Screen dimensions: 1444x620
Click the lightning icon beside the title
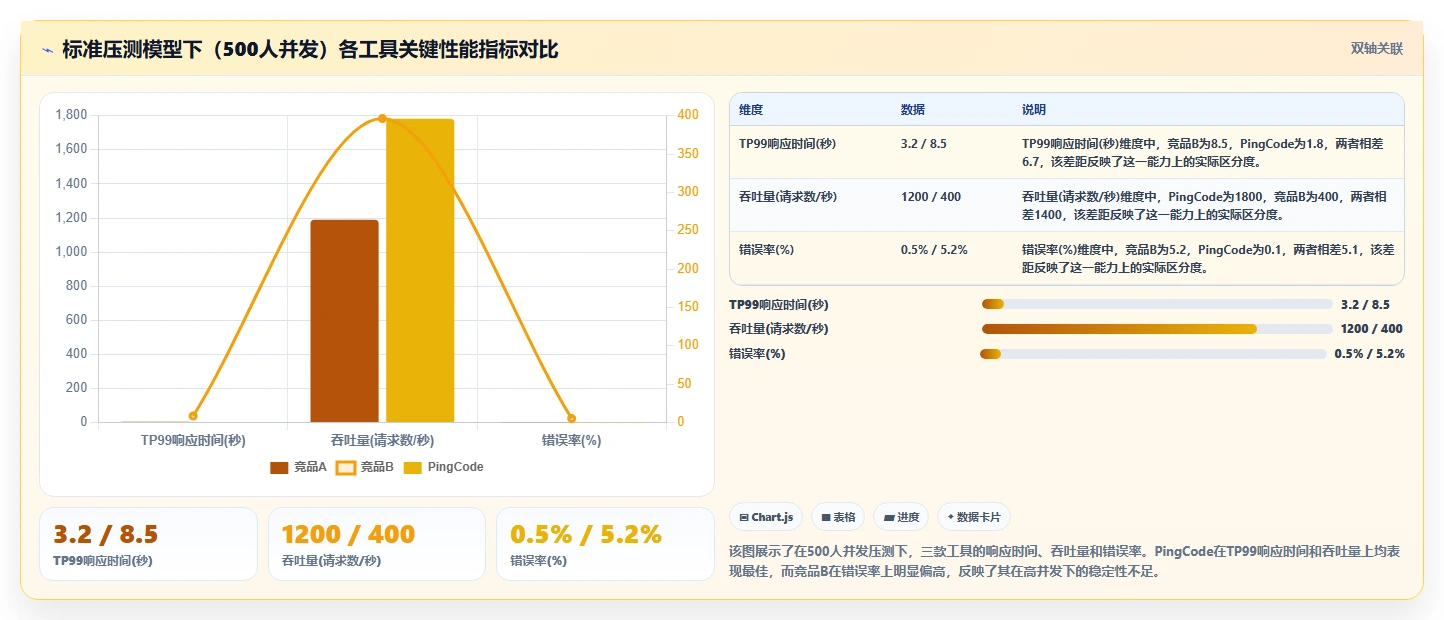pyautogui.click(x=47, y=50)
